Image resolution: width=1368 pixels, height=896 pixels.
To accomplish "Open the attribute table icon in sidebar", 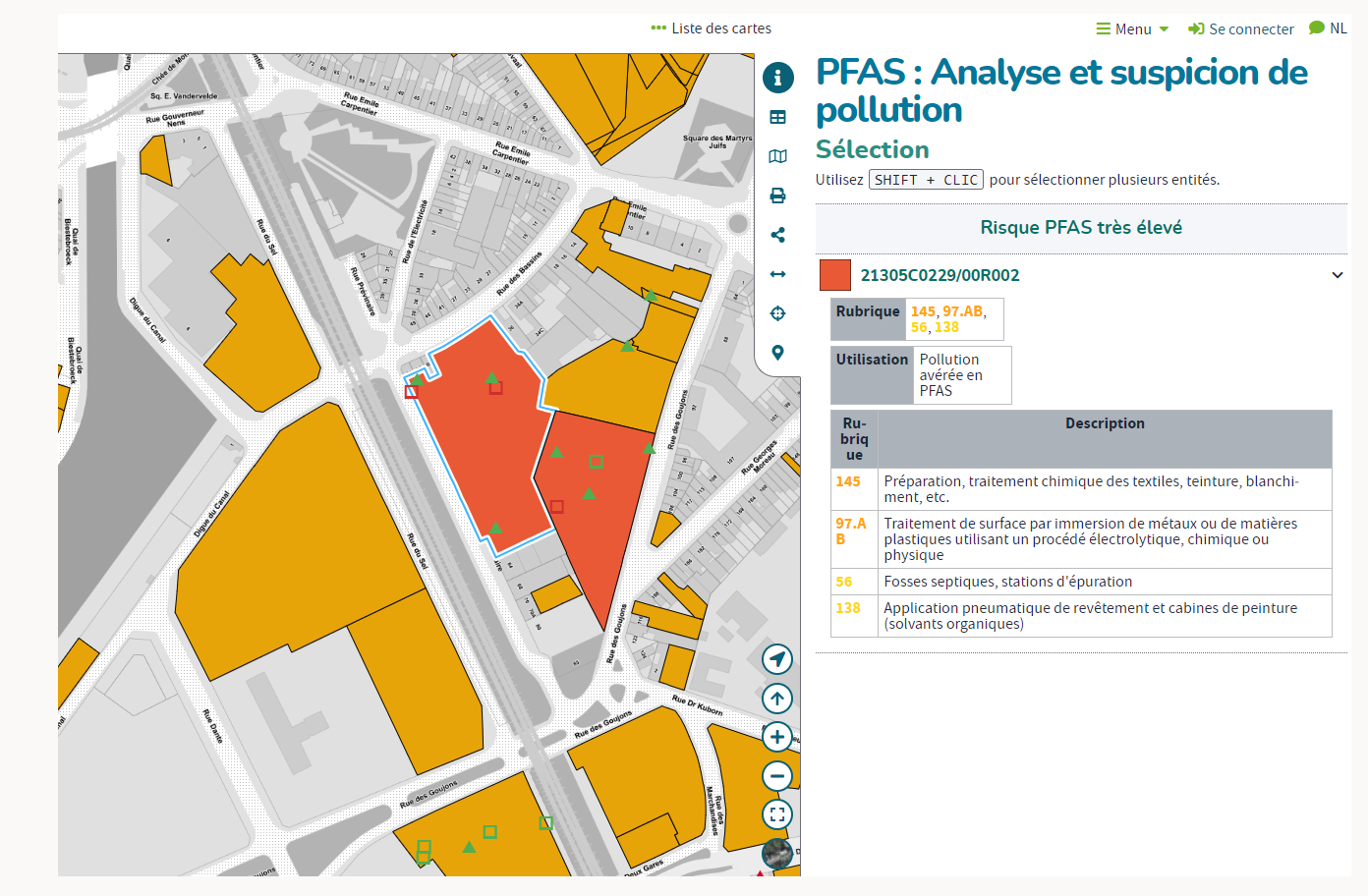I will [x=778, y=117].
